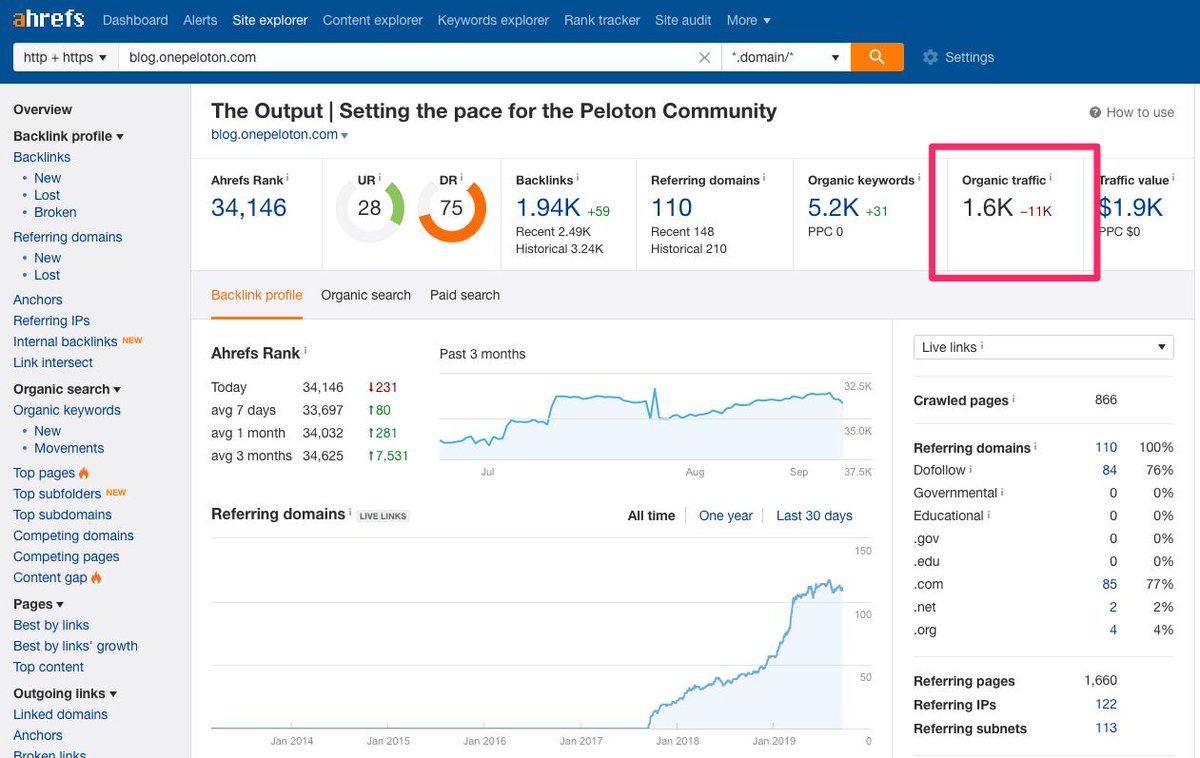
Task: Click the 5.2K organic keywords value
Action: [834, 208]
